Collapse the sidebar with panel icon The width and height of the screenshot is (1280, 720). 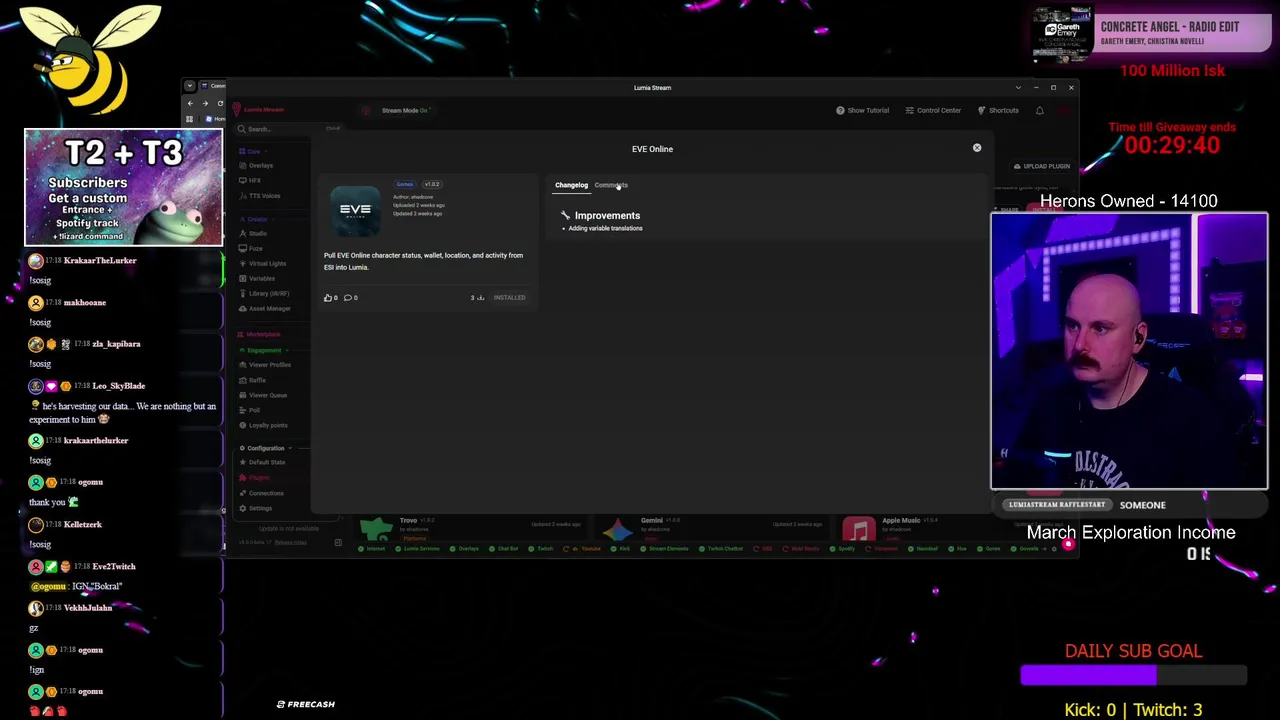coord(338,542)
